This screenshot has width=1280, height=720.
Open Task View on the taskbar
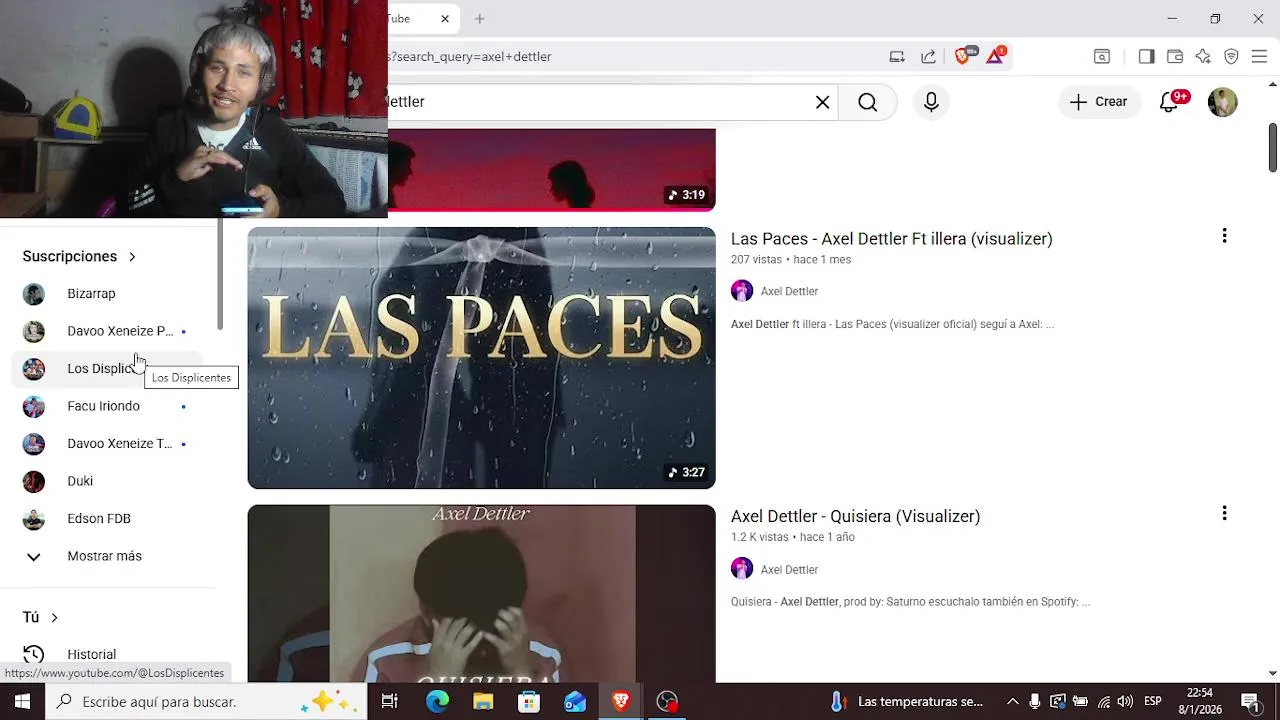(390, 702)
